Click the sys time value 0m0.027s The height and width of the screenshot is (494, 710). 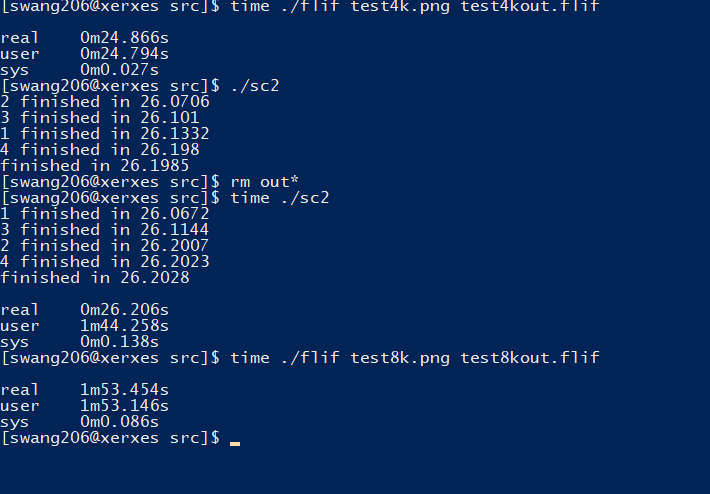[119, 70]
